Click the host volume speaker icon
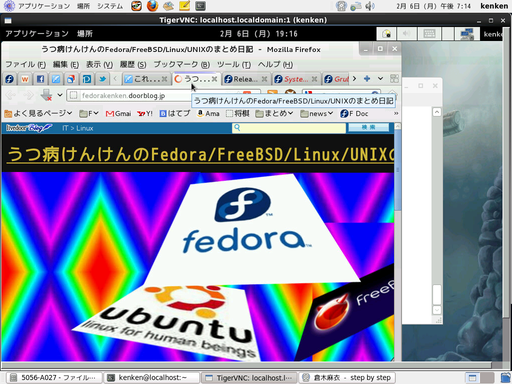This screenshot has height=384, width=512. tap(369, 6)
